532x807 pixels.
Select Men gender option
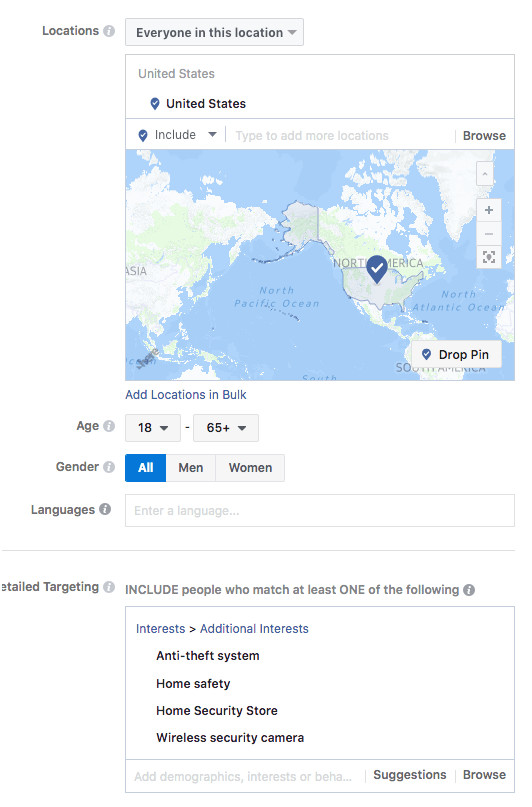click(x=190, y=468)
